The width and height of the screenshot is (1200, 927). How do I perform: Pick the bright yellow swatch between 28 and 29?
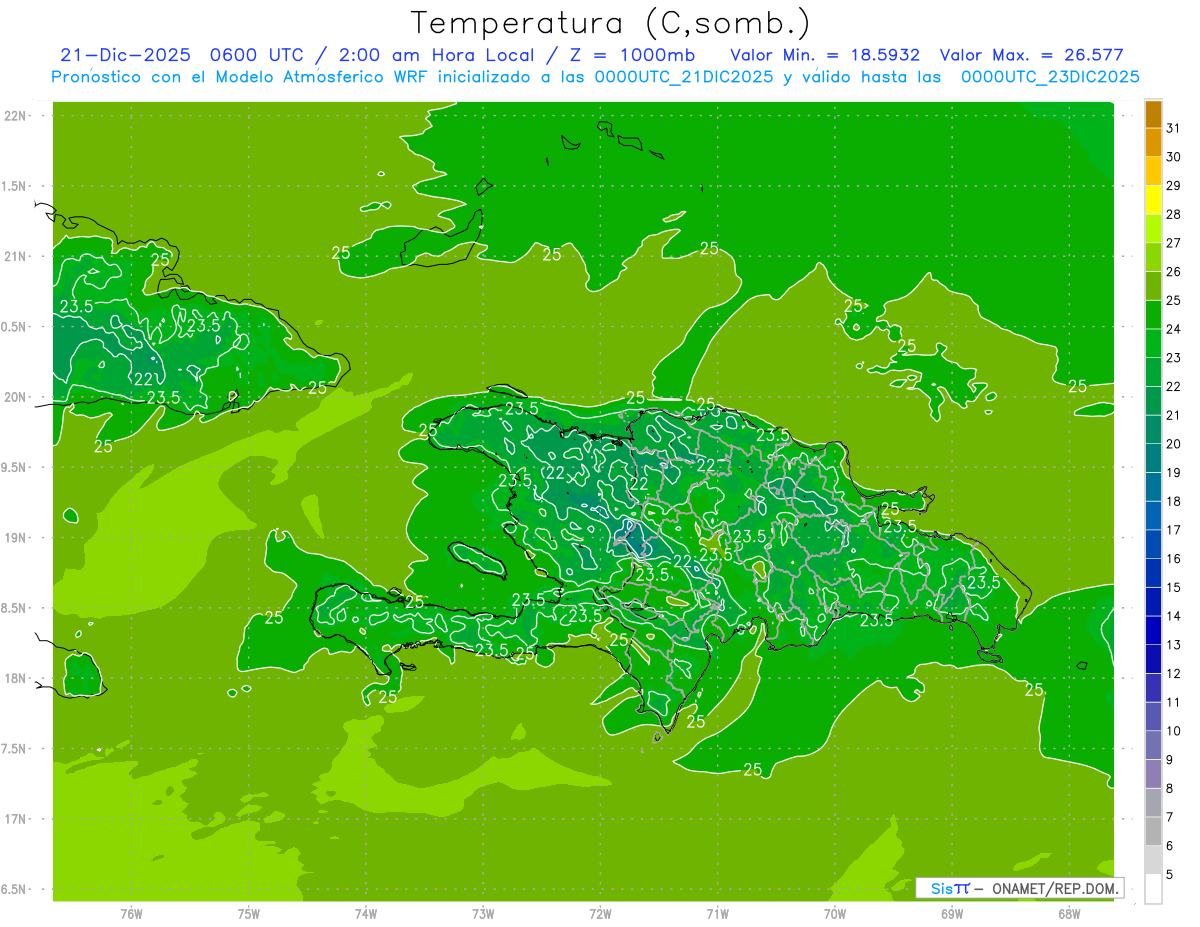coord(1153,200)
